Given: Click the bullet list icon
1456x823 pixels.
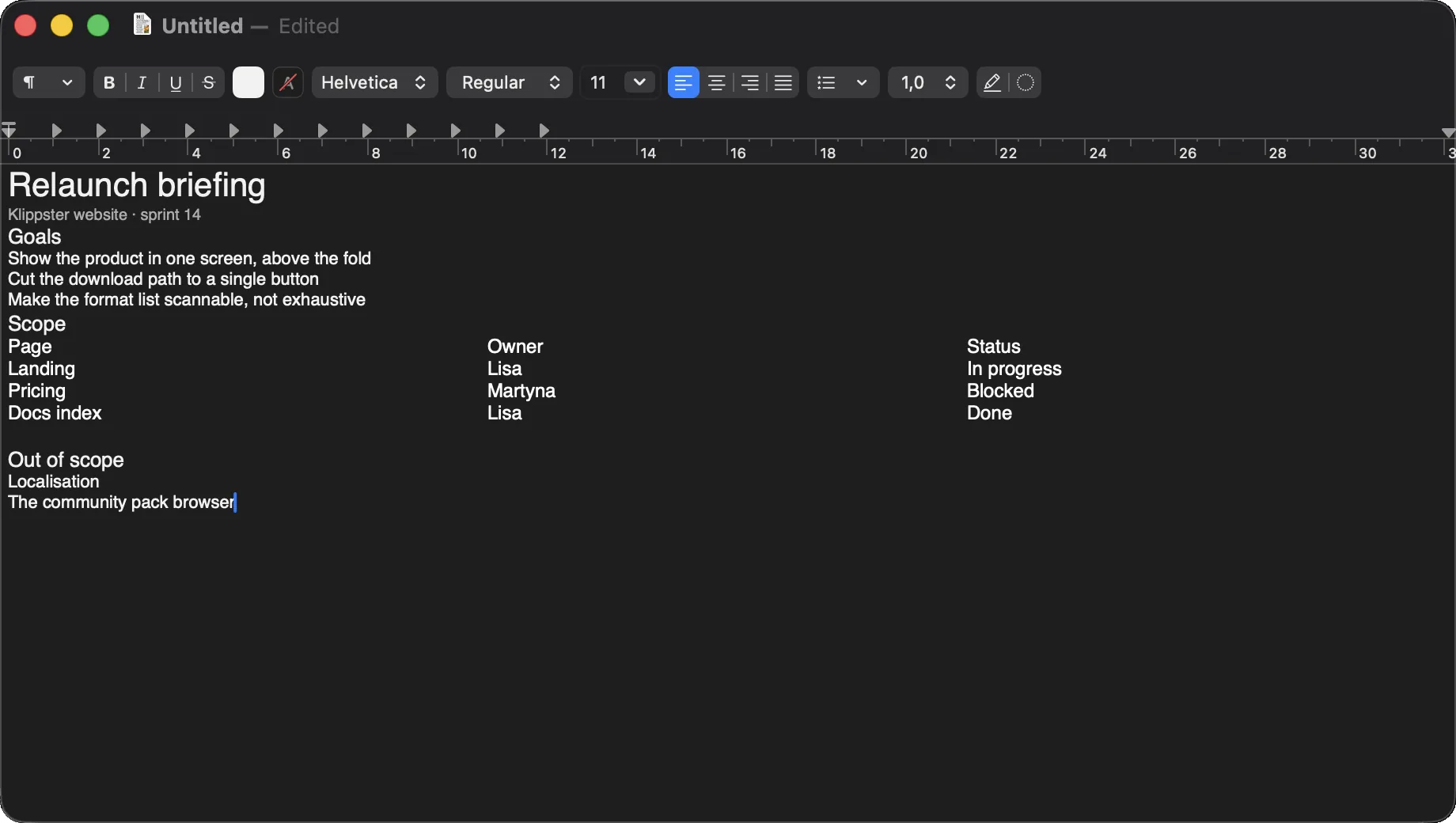Looking at the screenshot, I should pos(826,82).
